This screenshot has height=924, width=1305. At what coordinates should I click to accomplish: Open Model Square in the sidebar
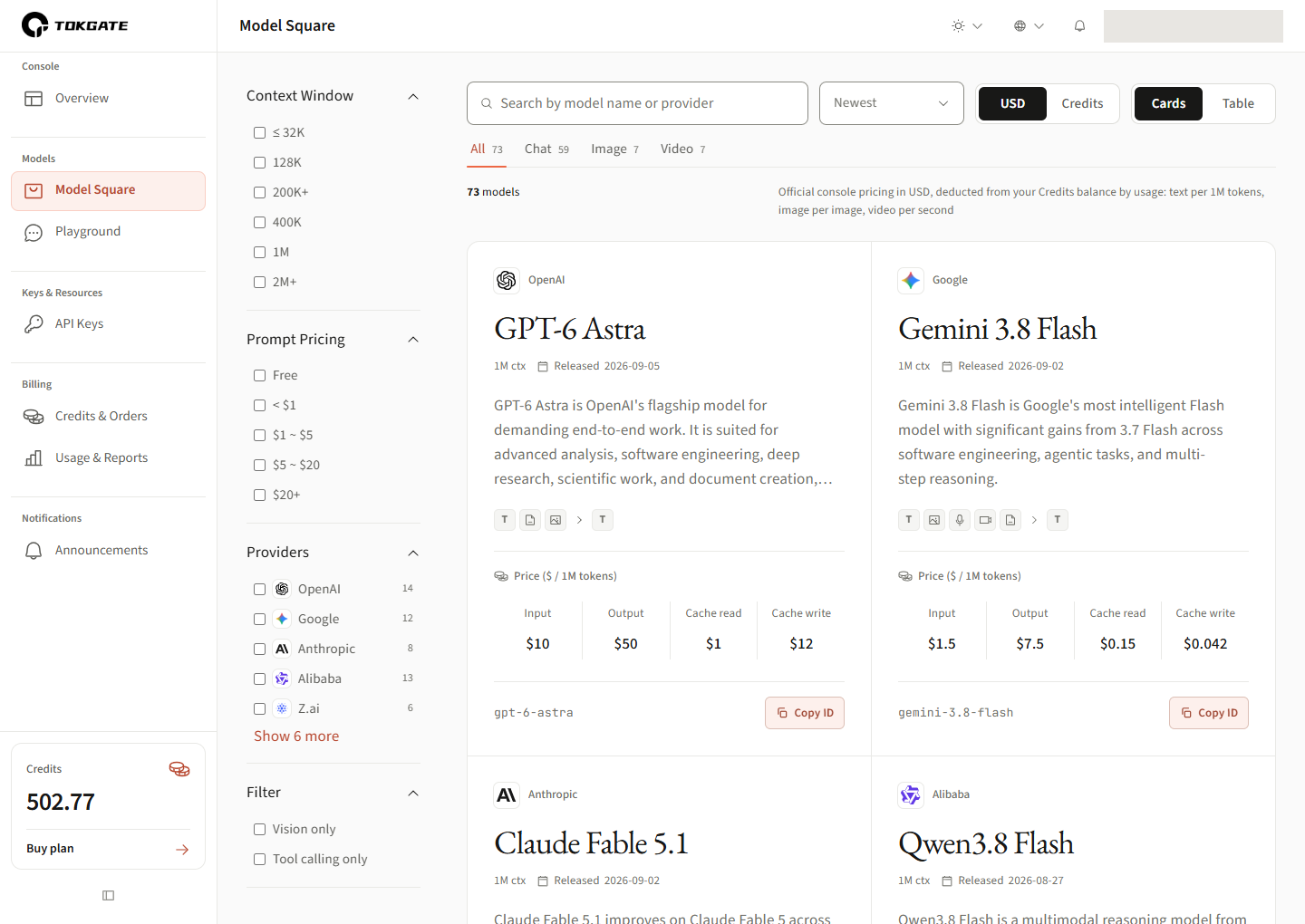(x=109, y=191)
